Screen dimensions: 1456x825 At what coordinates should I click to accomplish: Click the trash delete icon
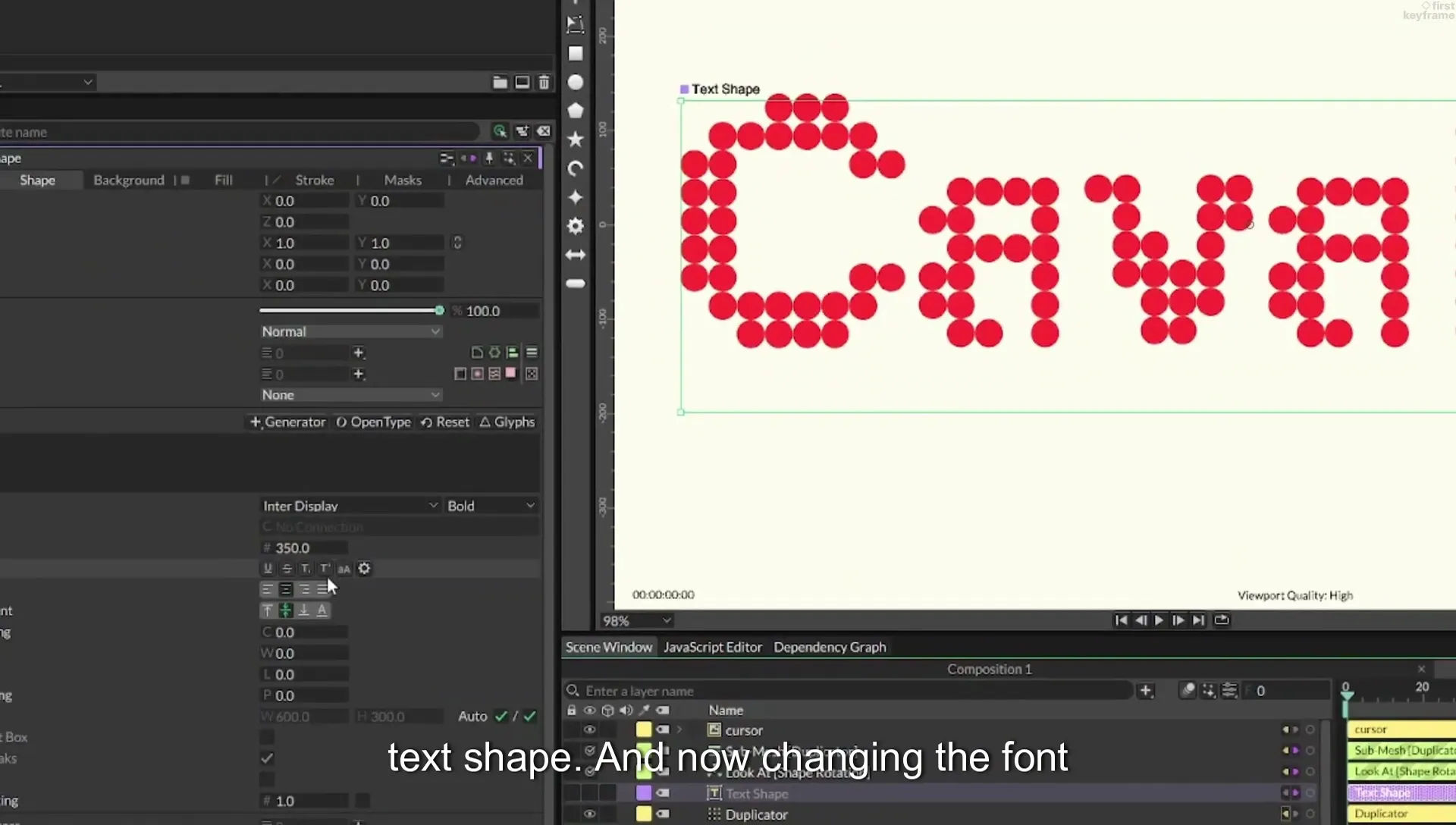pos(544,82)
